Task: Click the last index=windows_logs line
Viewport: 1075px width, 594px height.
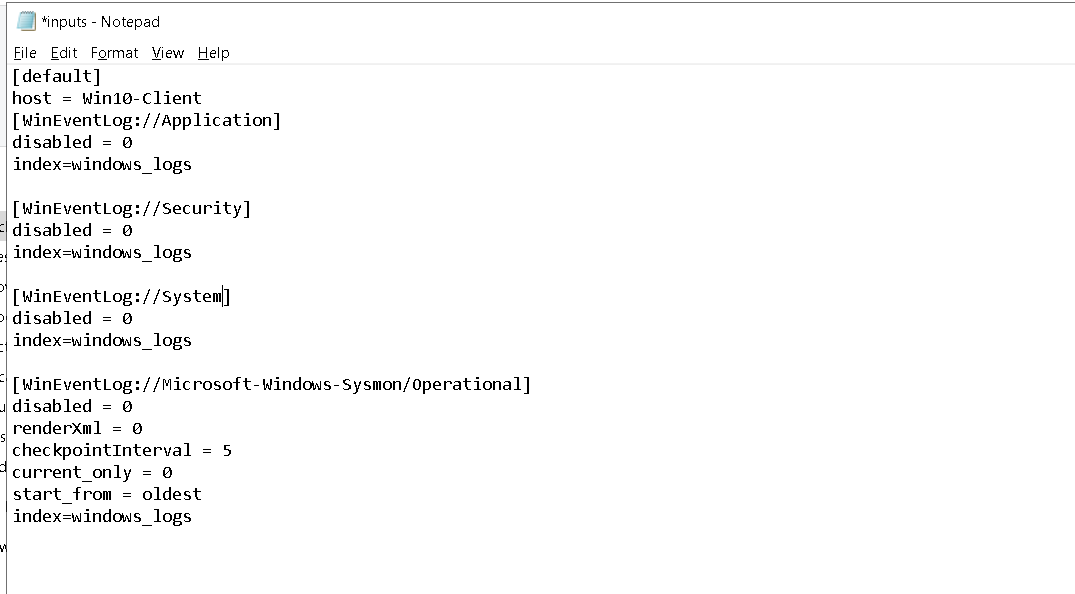Action: (102, 516)
